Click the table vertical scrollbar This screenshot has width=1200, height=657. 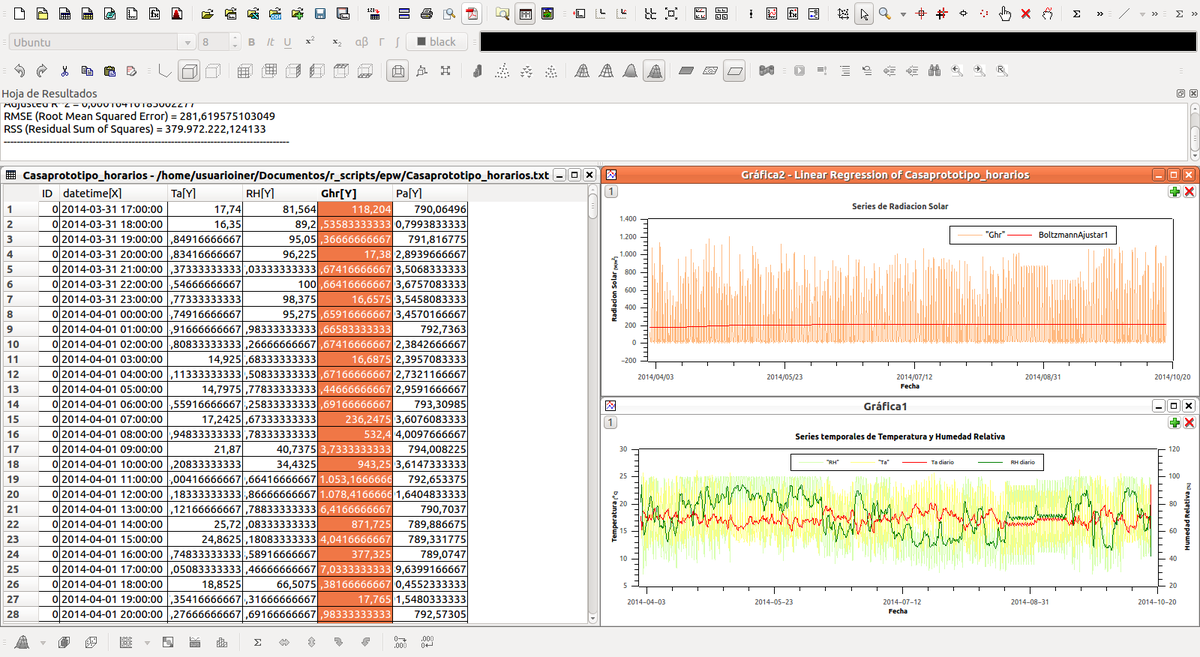coord(593,404)
